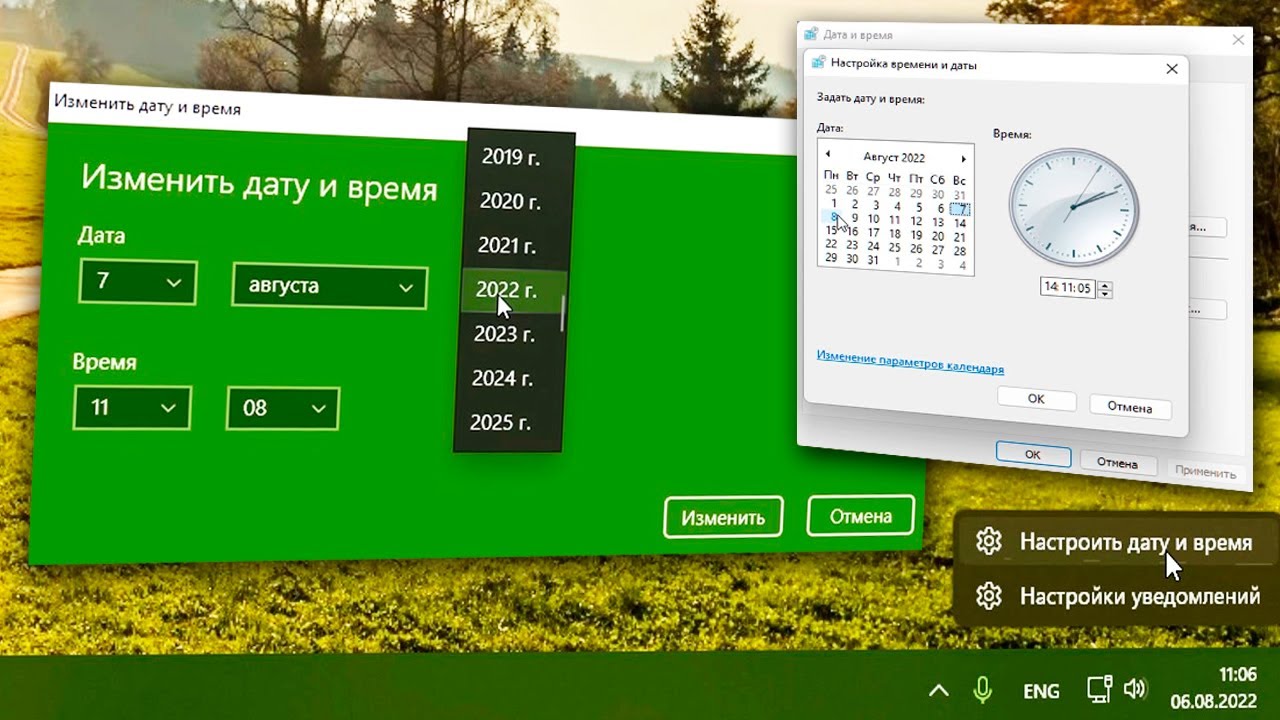Select day 12 in the August calendar

tap(916, 222)
